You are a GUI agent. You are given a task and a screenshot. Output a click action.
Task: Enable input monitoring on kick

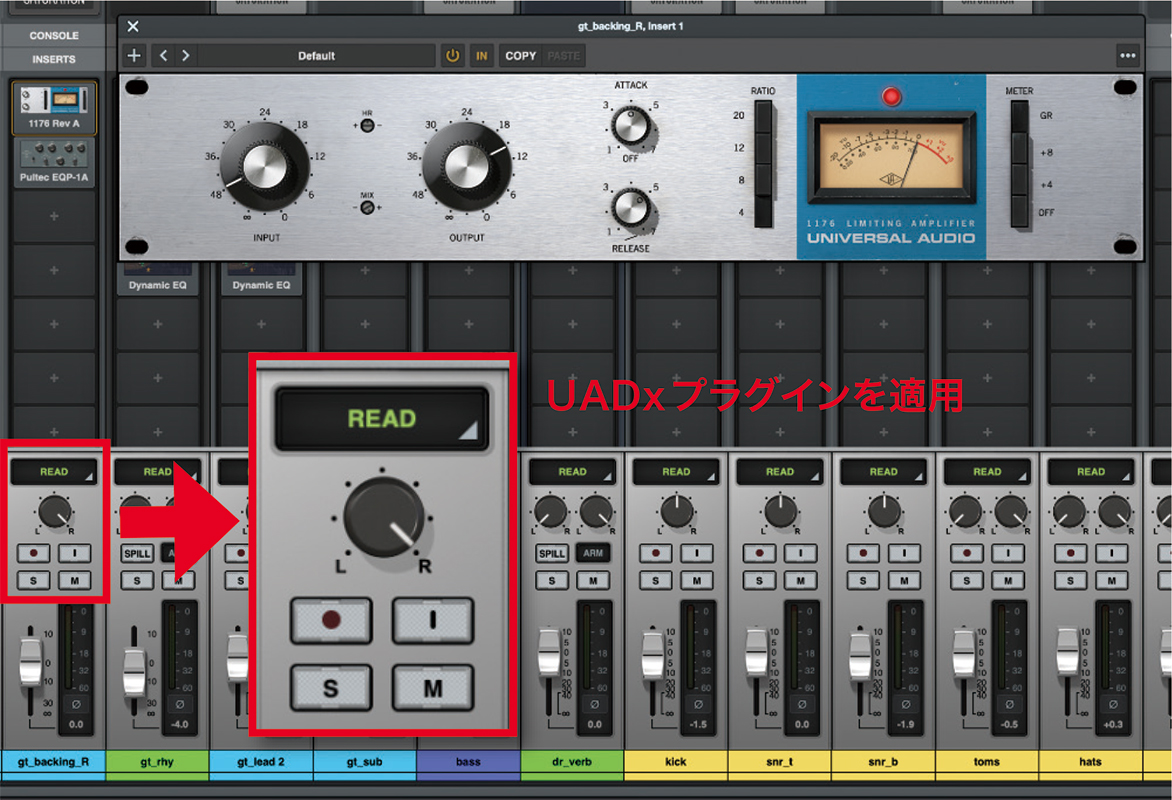pyautogui.click(x=697, y=553)
